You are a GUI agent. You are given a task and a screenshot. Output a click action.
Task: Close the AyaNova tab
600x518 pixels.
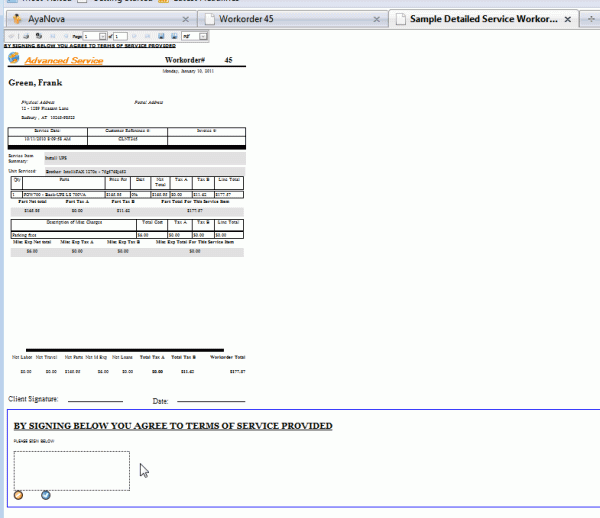coord(186,19)
